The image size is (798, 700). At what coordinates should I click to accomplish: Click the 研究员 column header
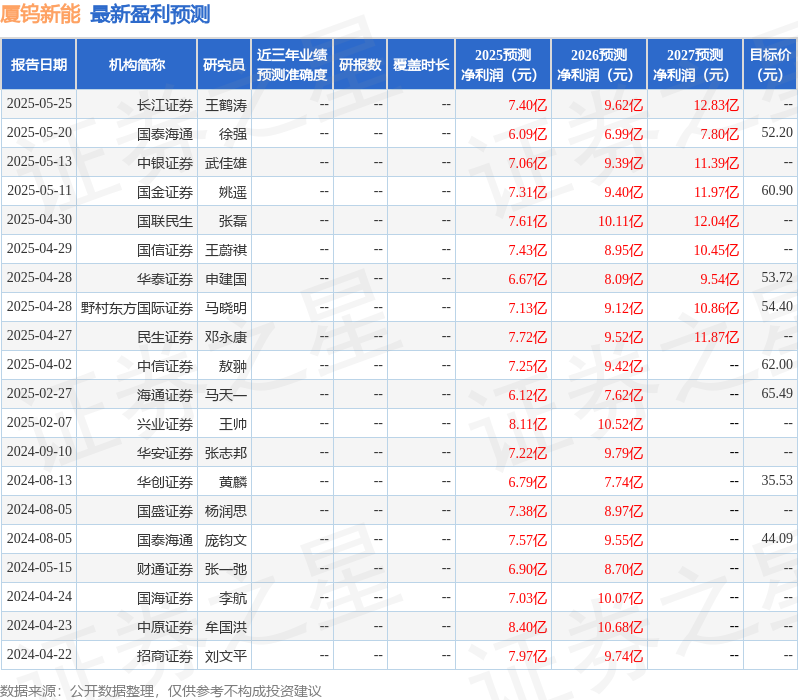224,65
